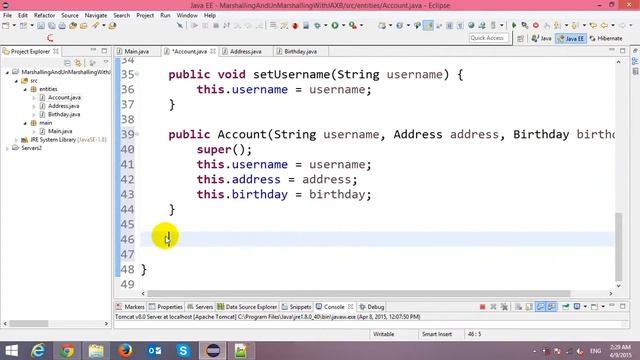The height and width of the screenshot is (360, 640).
Task: Open Internet Explorer from the taskbar
Action: click(38, 351)
